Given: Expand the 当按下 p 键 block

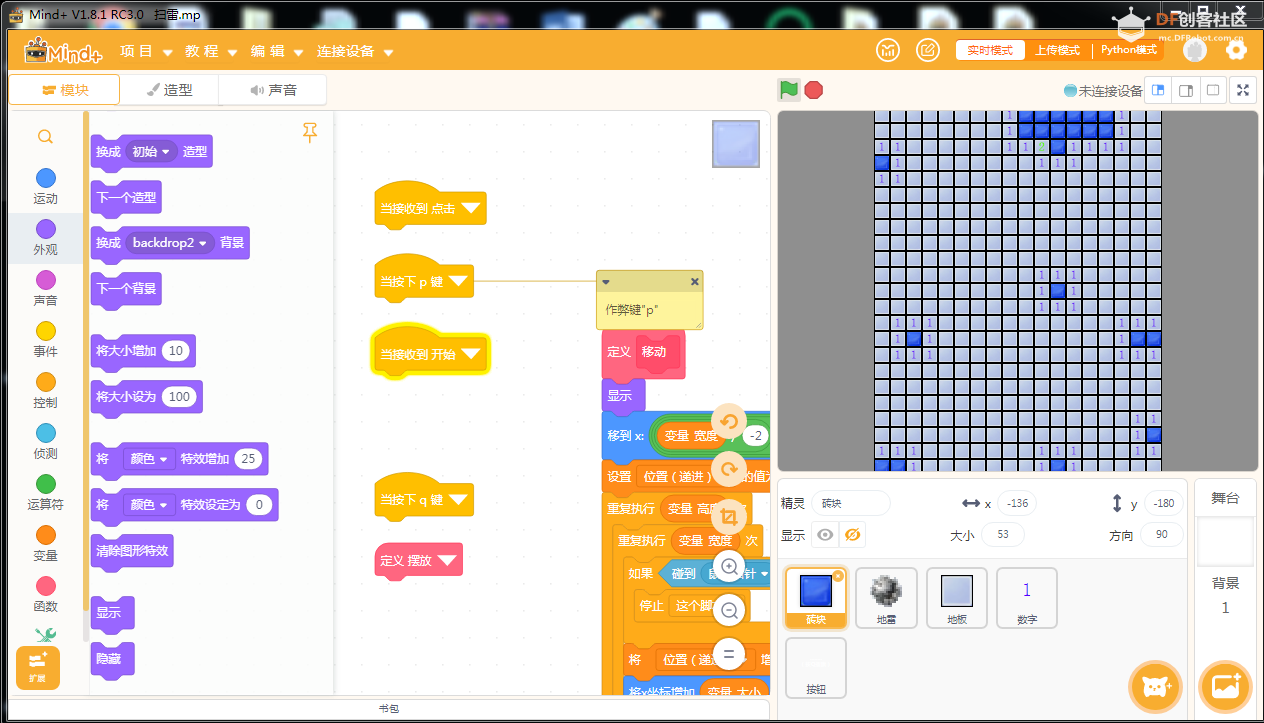Looking at the screenshot, I should tap(459, 282).
